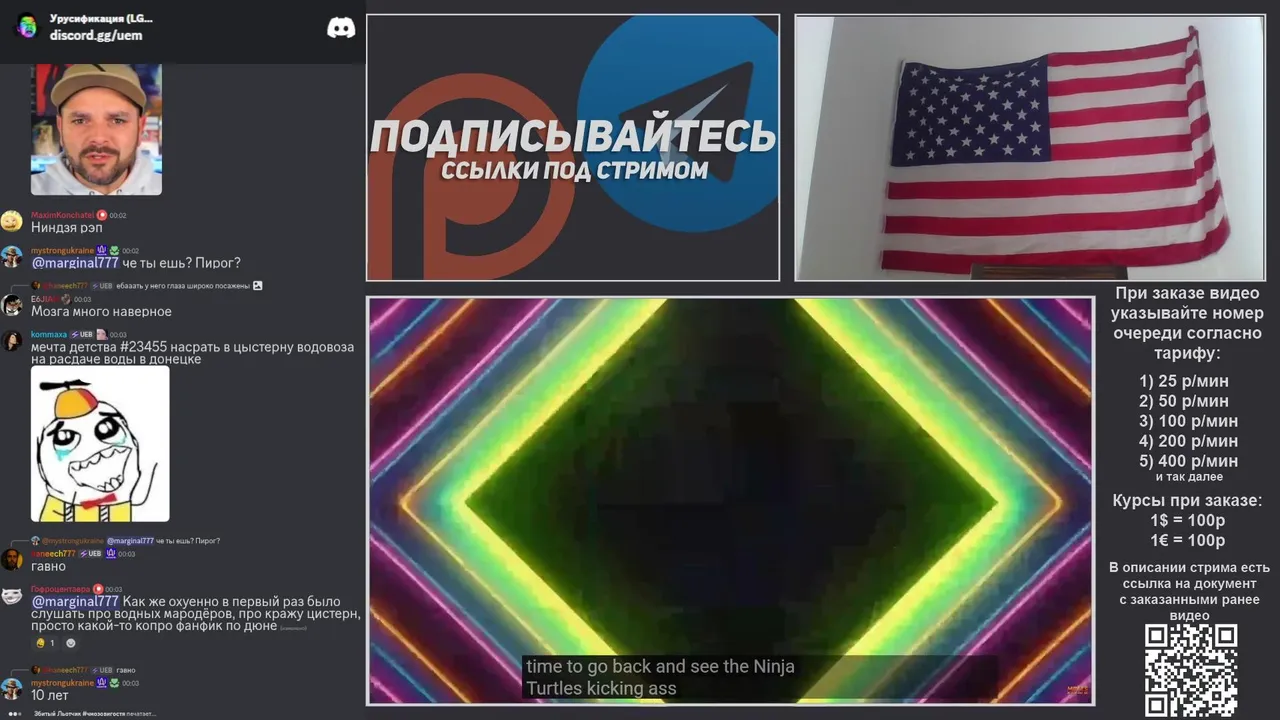Click 'Курсы при заказе:' heading

click(x=1187, y=501)
